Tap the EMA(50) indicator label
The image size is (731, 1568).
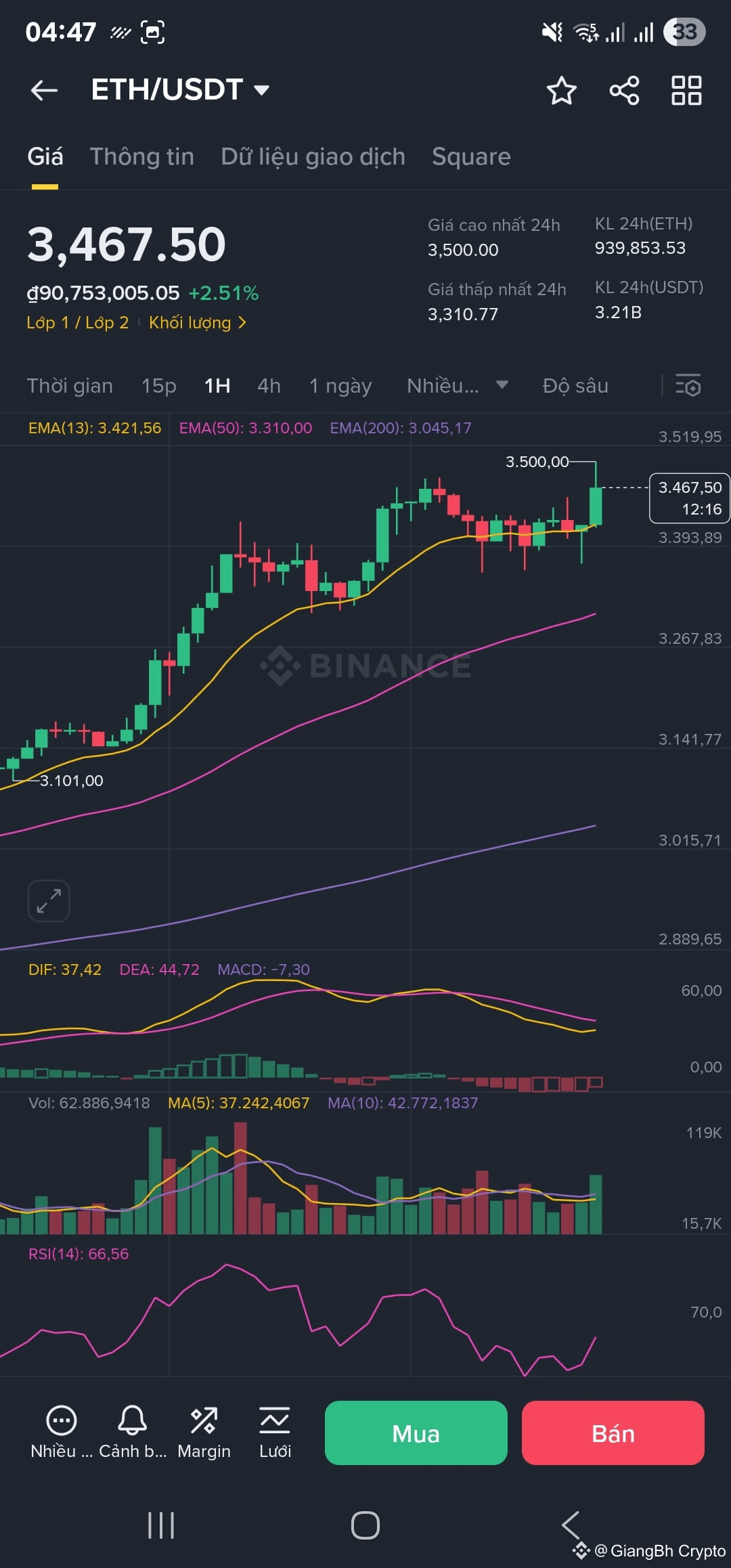click(x=246, y=428)
